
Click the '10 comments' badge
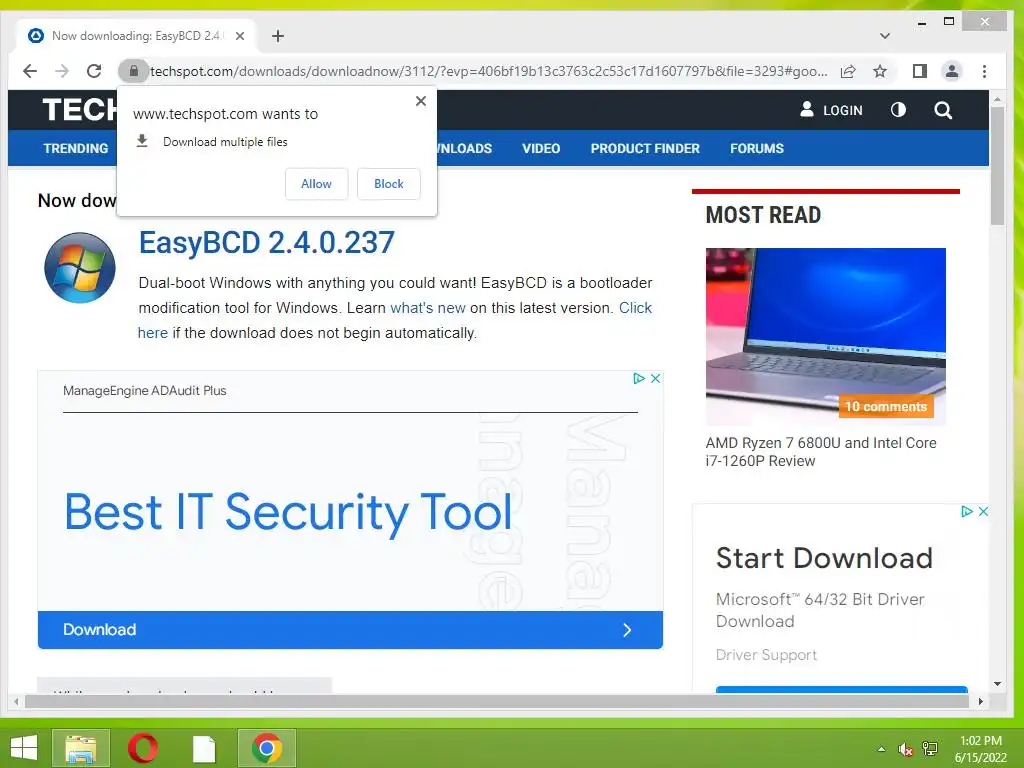click(x=886, y=406)
